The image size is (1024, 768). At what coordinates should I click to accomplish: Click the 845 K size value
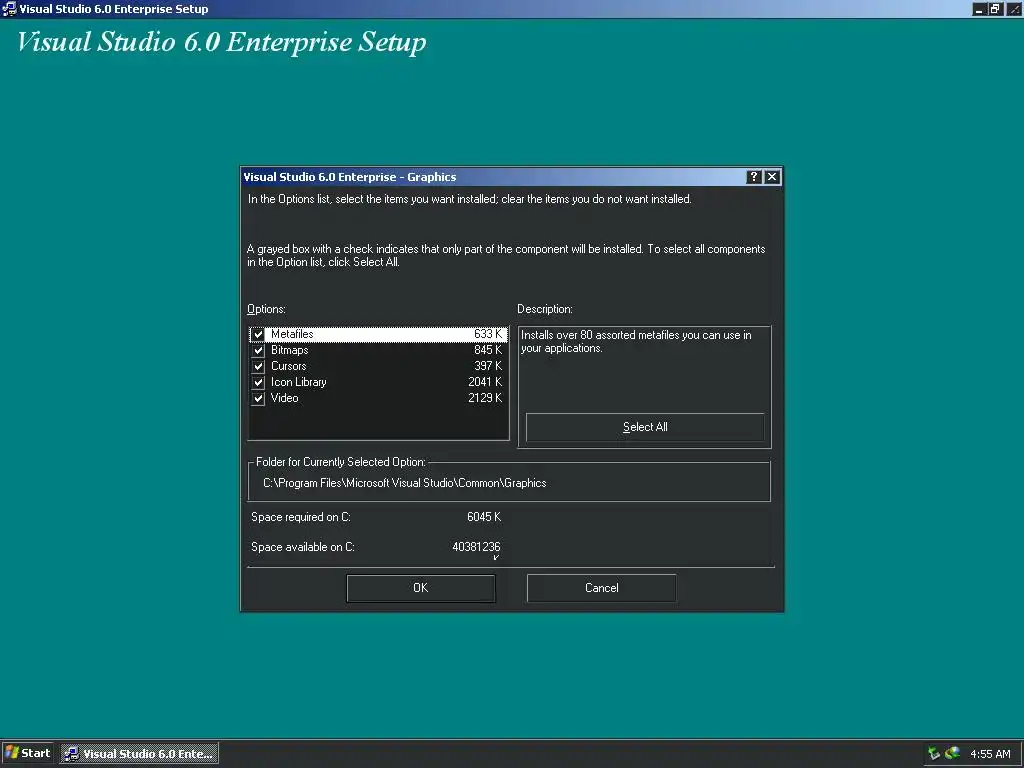click(x=488, y=350)
